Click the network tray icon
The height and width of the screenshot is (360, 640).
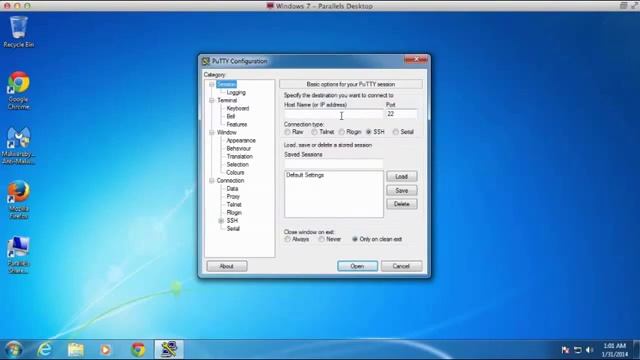click(x=578, y=350)
